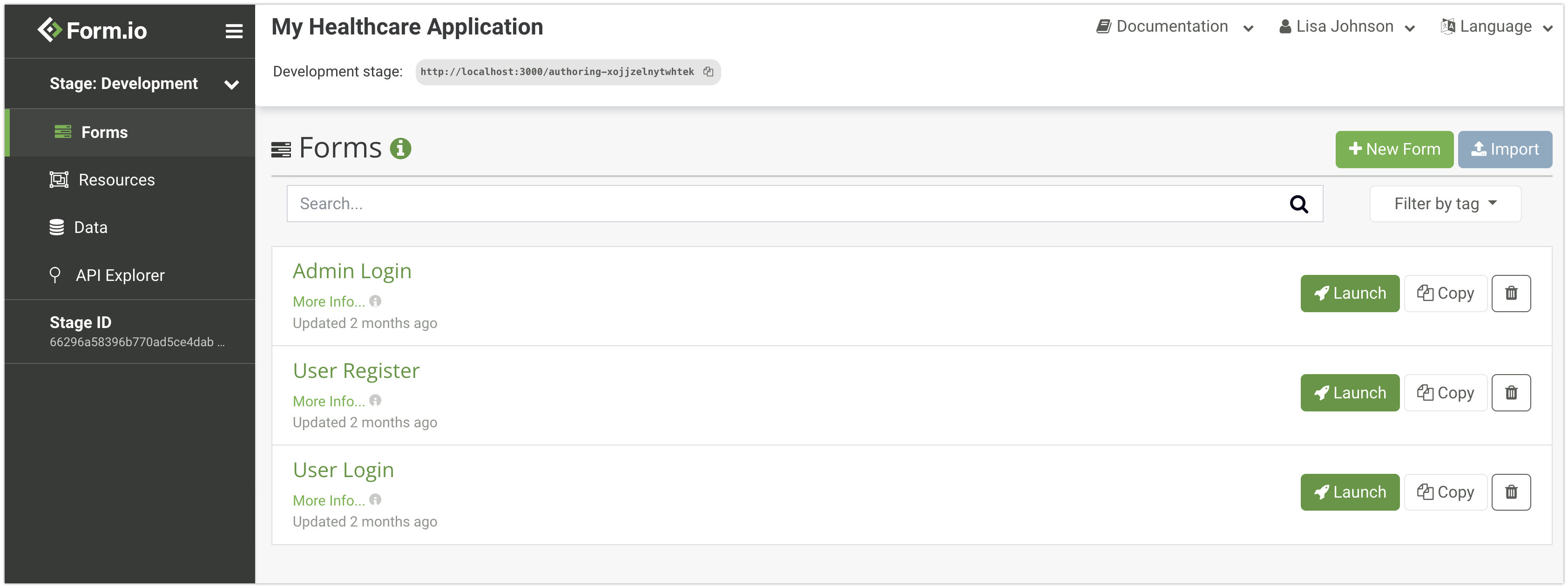The width and height of the screenshot is (1568, 588).
Task: Launch the User Register form
Action: (1350, 393)
